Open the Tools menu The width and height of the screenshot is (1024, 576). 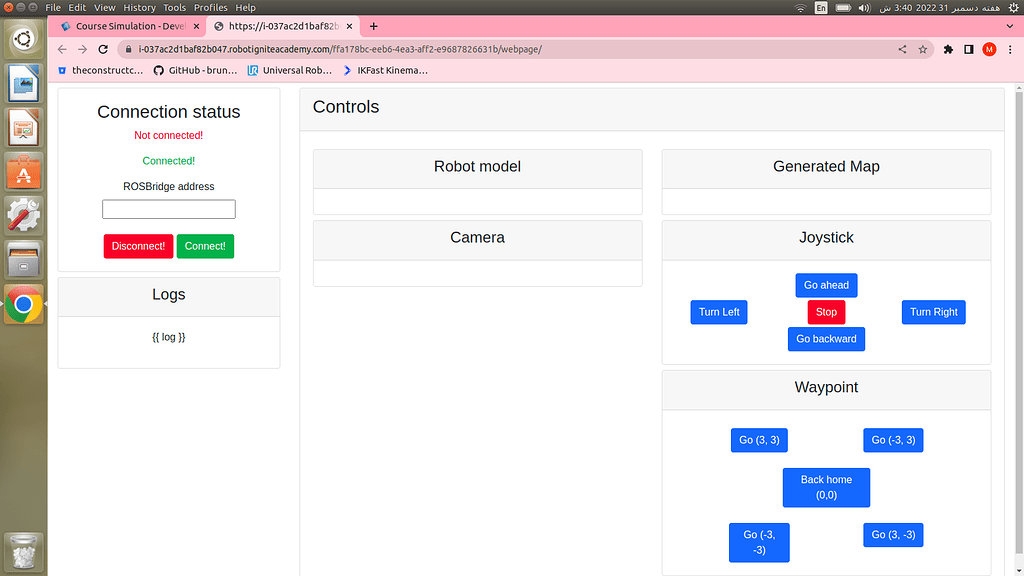pos(174,8)
